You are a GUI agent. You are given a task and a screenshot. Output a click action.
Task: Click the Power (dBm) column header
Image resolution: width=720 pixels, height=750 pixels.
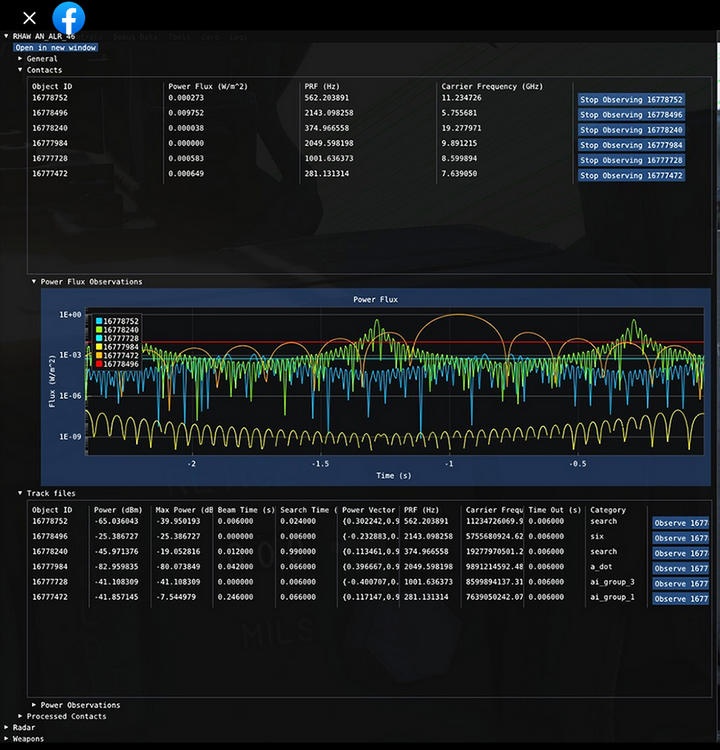coord(118,510)
